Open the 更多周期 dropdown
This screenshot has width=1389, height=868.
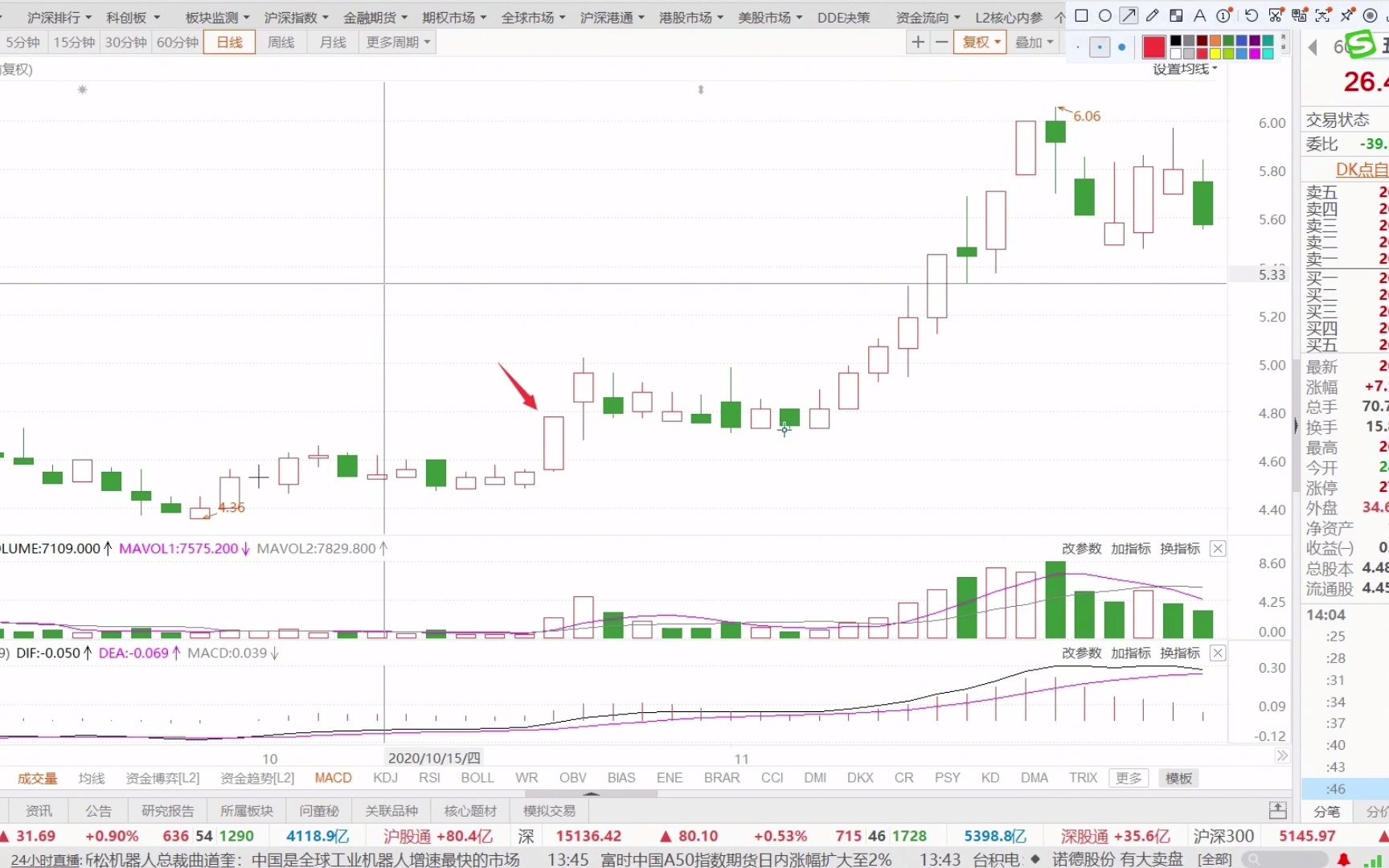[x=399, y=42]
